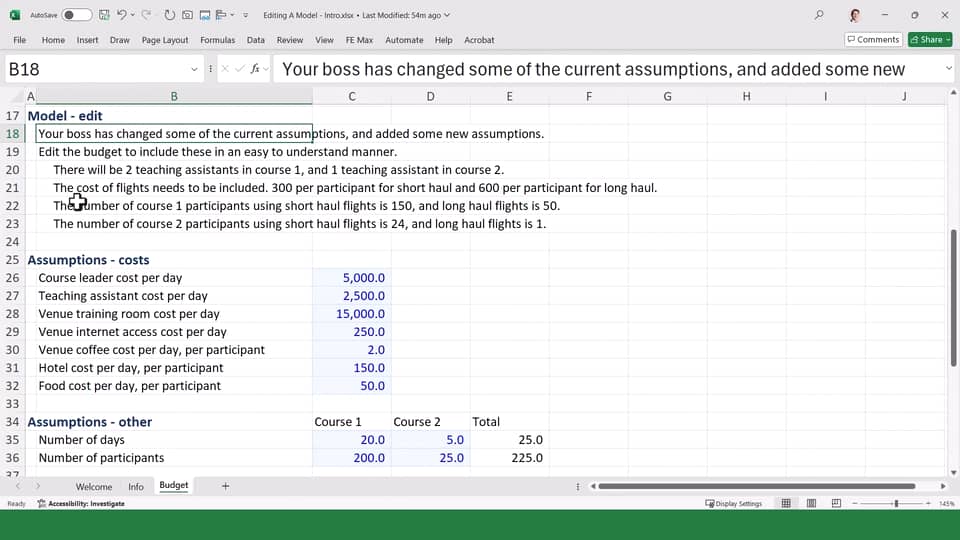Toggle the AutoSave switch
Image resolution: width=960 pixels, height=540 pixels.
(x=77, y=15)
